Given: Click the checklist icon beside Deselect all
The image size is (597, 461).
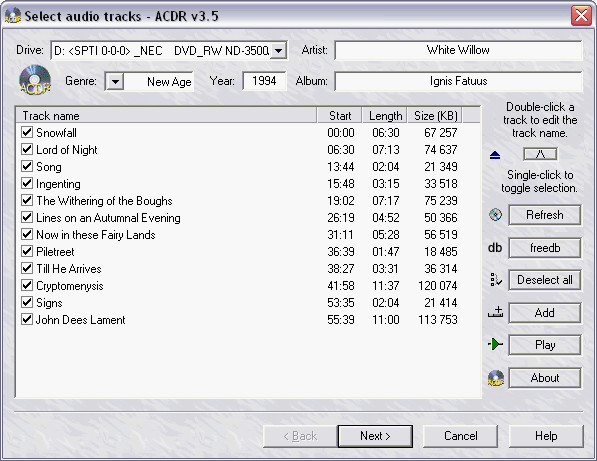Looking at the screenshot, I should (495, 280).
